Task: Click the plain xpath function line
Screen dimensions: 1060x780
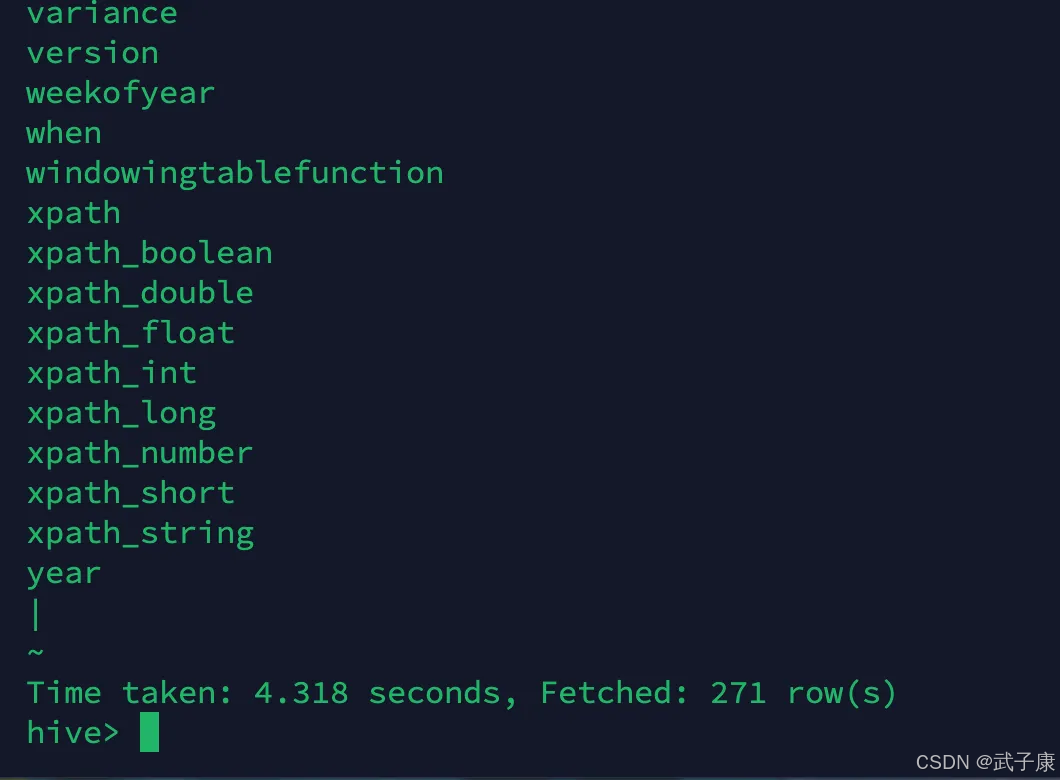Action: tap(74, 214)
